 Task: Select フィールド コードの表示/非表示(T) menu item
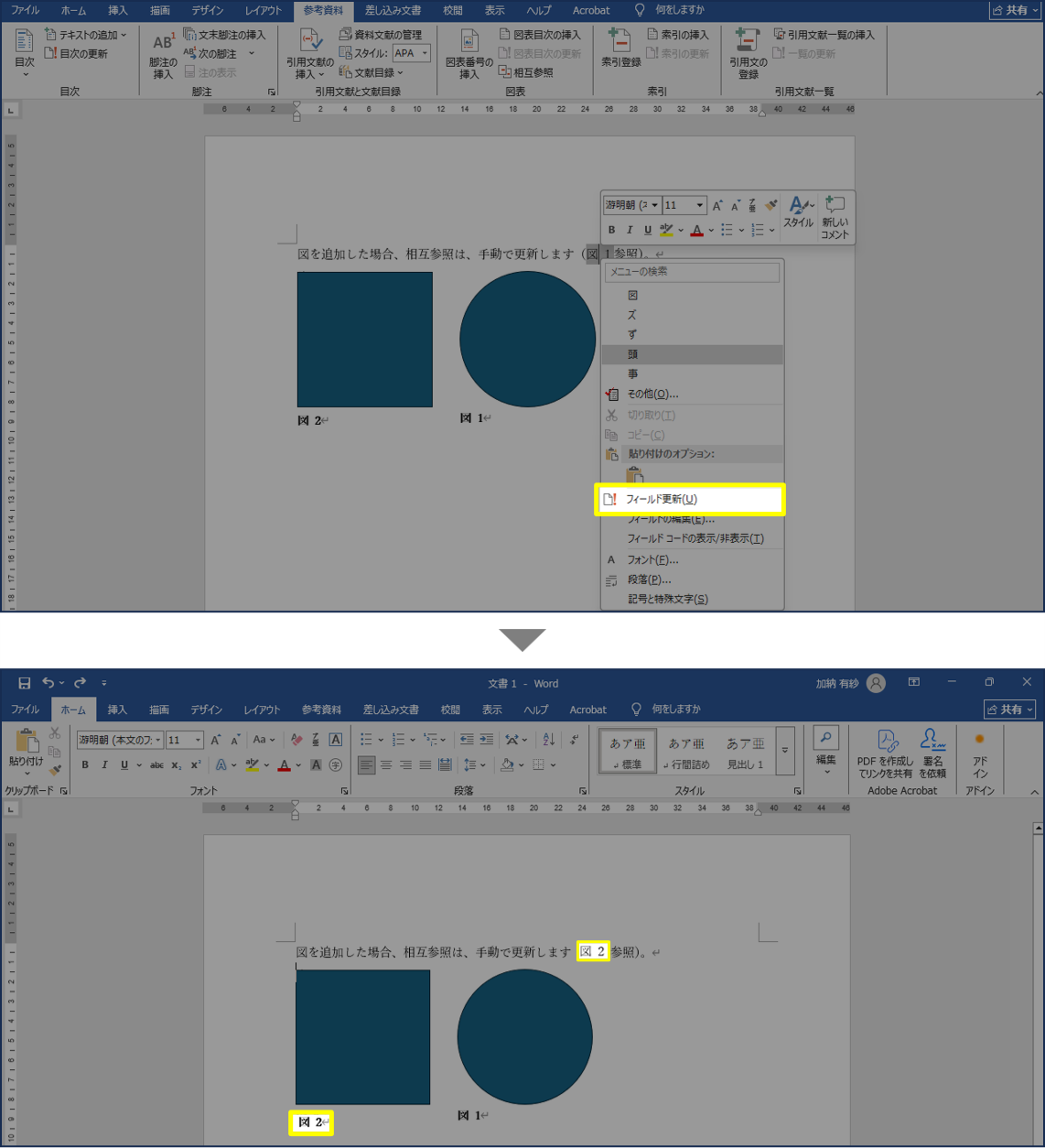(x=695, y=538)
